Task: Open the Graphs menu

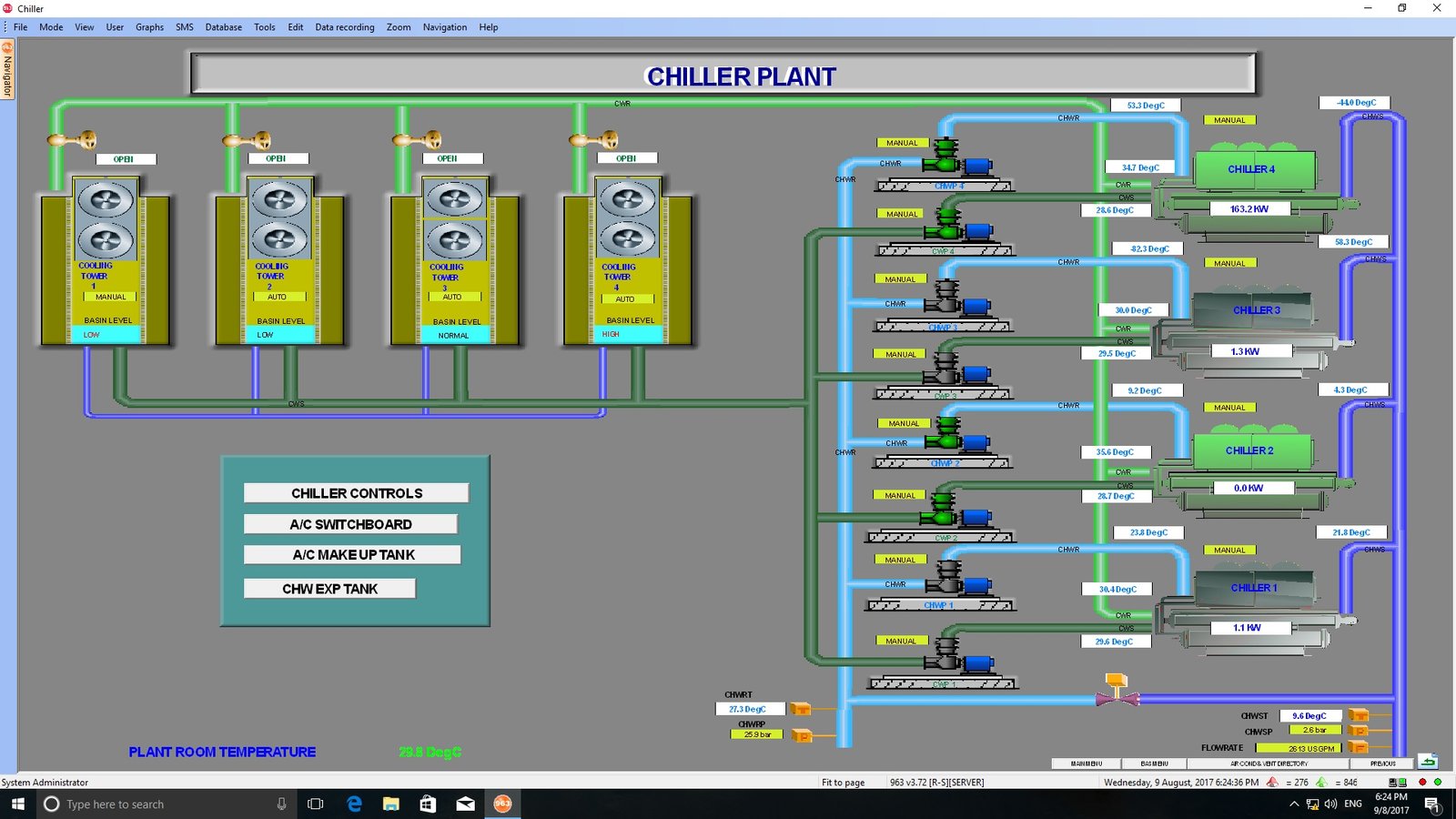Action: [x=149, y=27]
